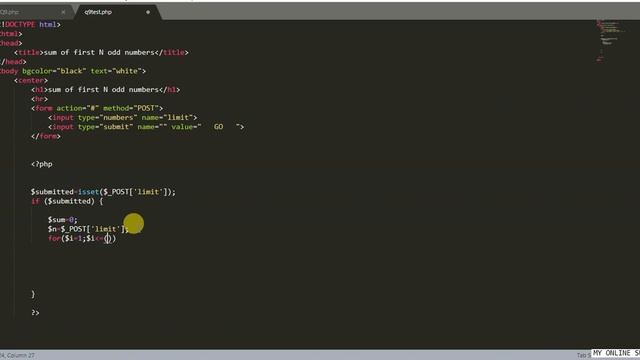Viewport: 640px width, 360px height.
Task: Switch to the q9test.php tab
Action: 98,12
